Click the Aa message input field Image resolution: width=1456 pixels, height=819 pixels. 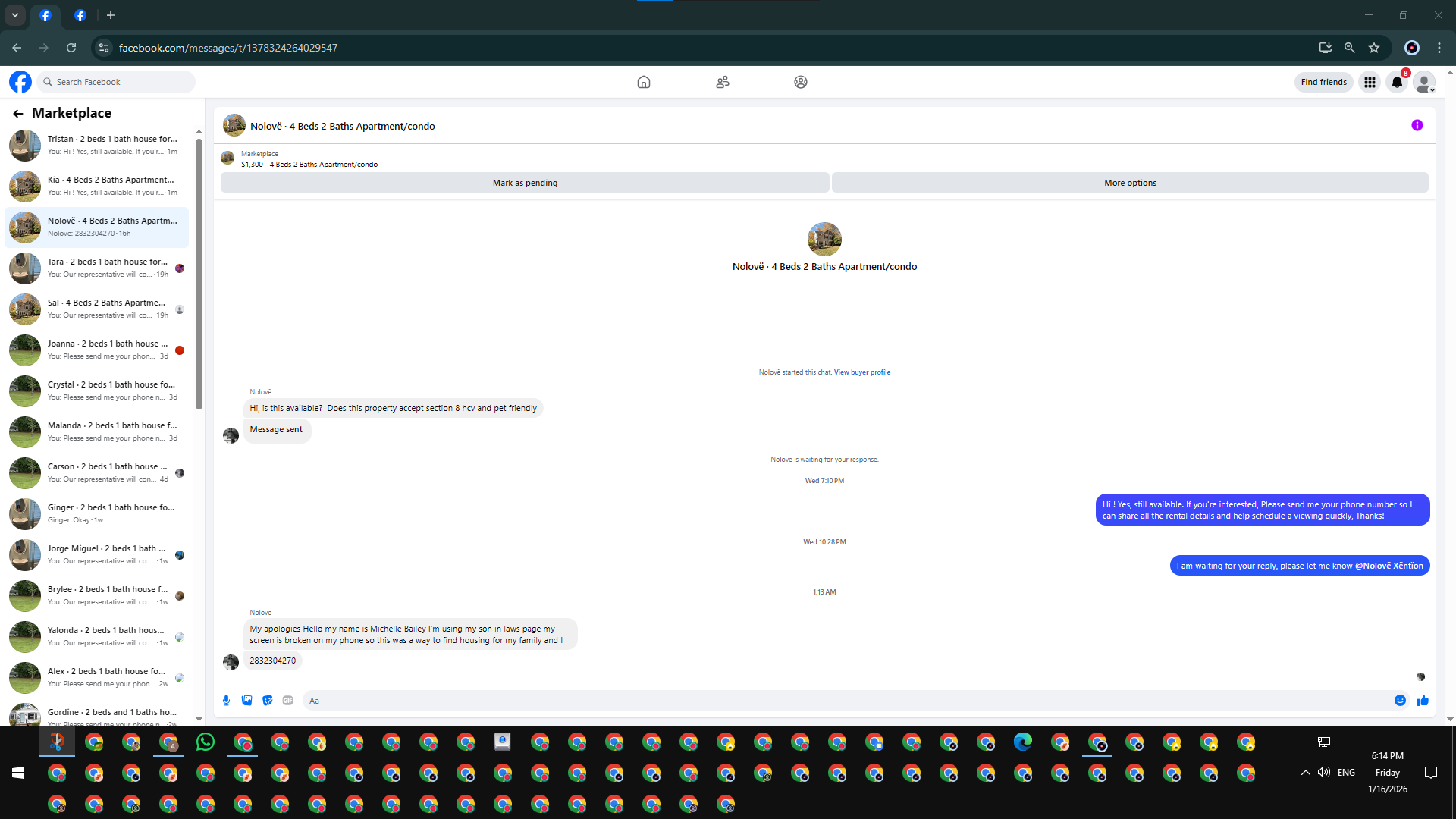tap(834, 701)
